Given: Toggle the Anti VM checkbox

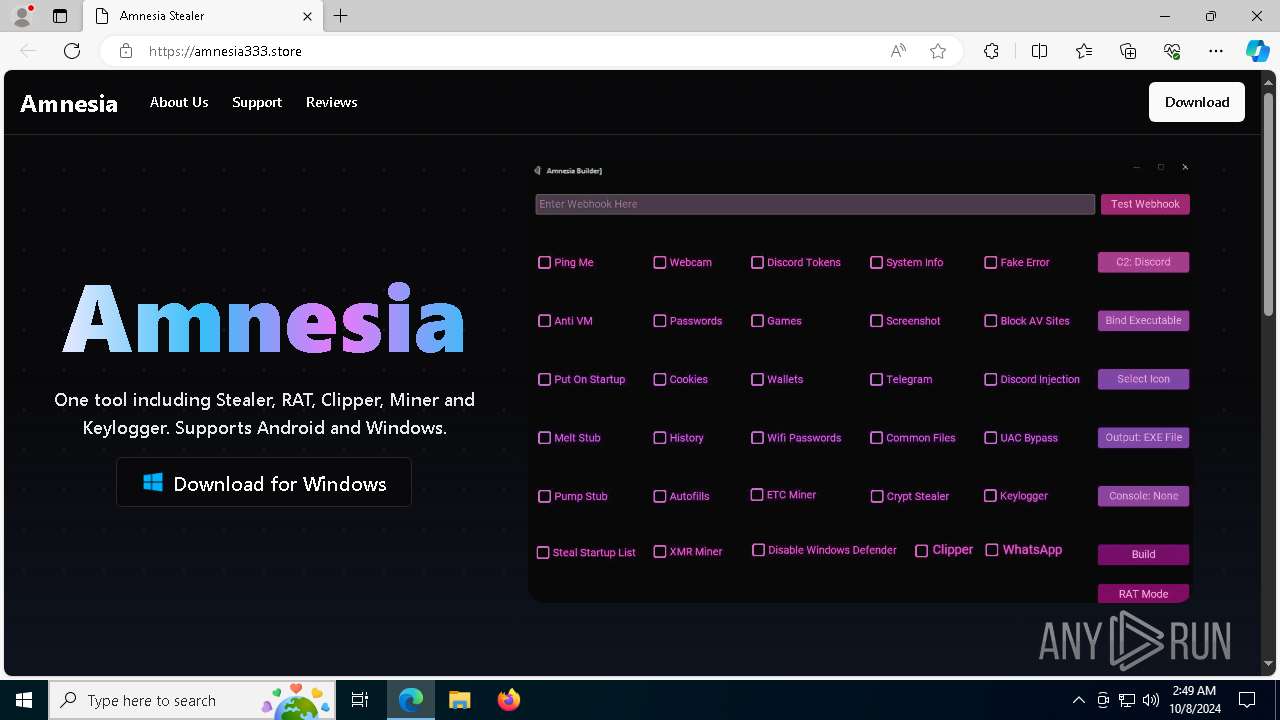Looking at the screenshot, I should coord(544,321).
